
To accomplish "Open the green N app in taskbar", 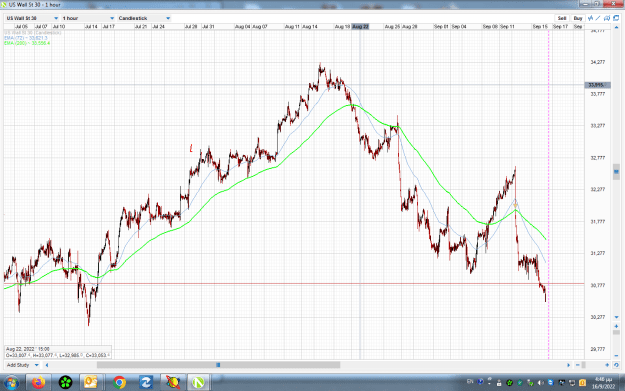I will click(198, 383).
